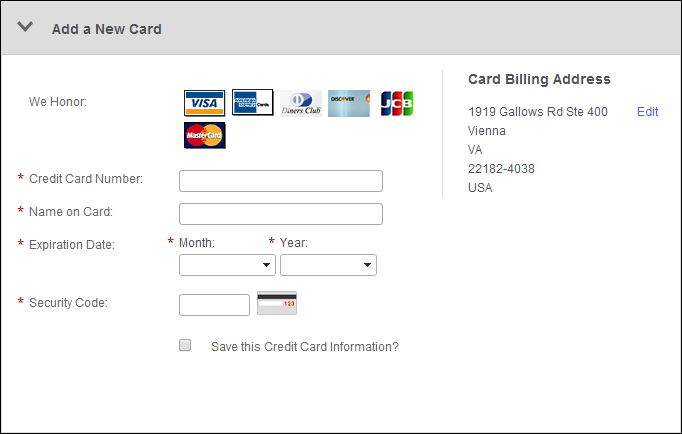Click the Add a New Card header
Image resolution: width=682 pixels, height=434 pixels.
pos(107,29)
